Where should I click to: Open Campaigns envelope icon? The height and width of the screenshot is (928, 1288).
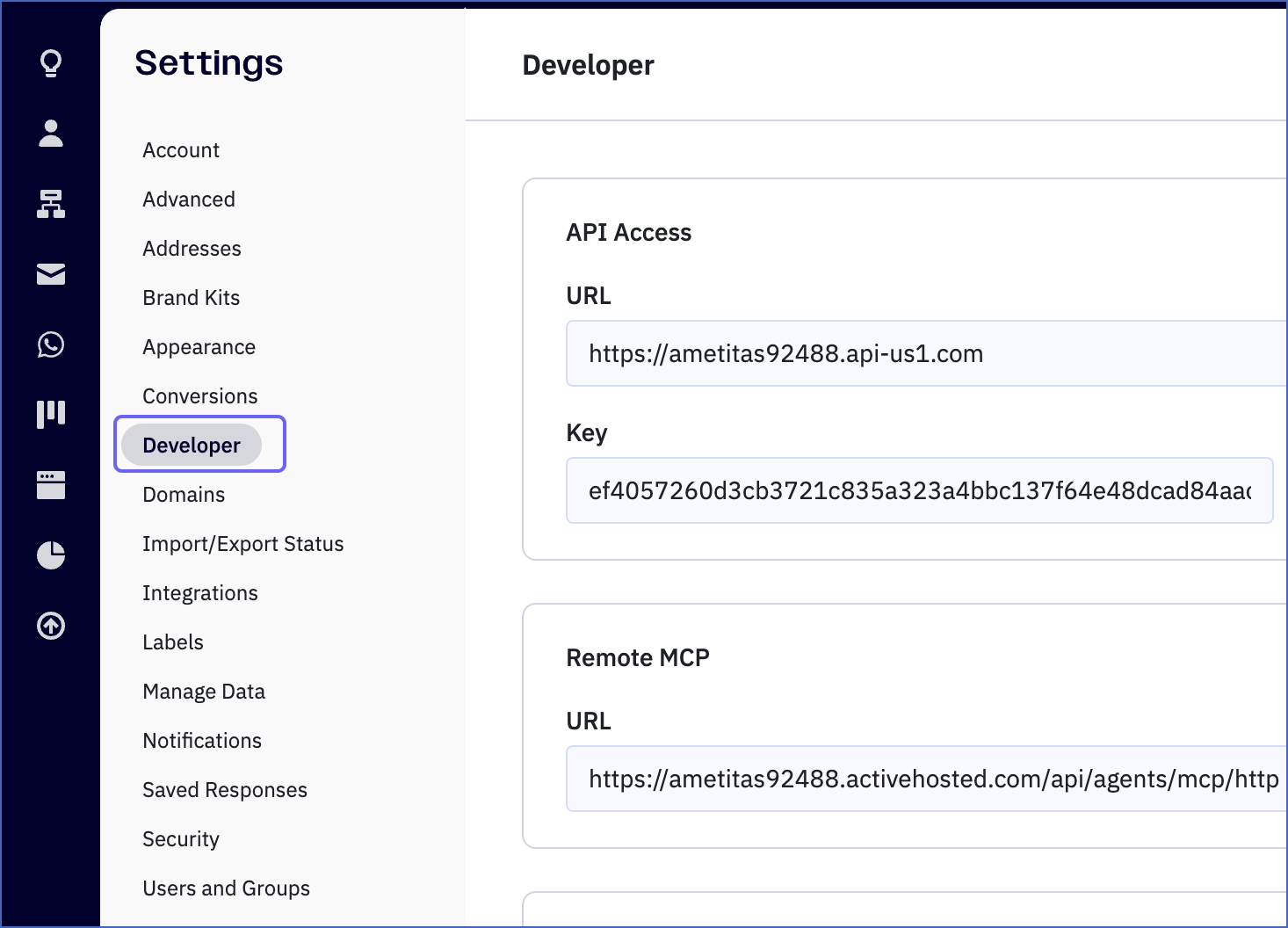click(51, 274)
